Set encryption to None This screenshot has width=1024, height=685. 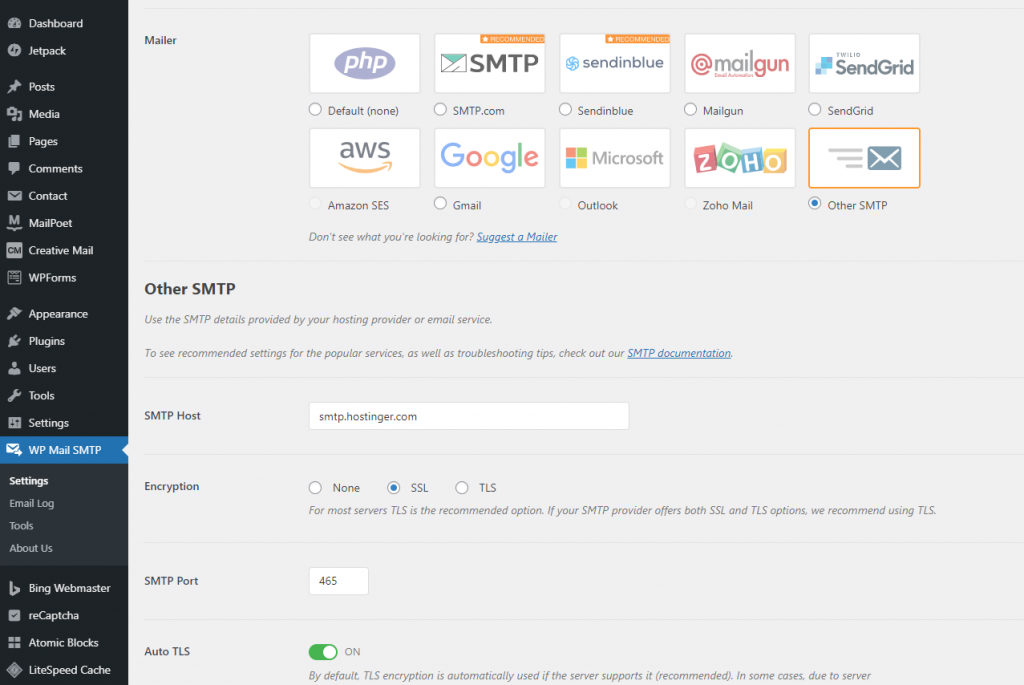(x=315, y=488)
